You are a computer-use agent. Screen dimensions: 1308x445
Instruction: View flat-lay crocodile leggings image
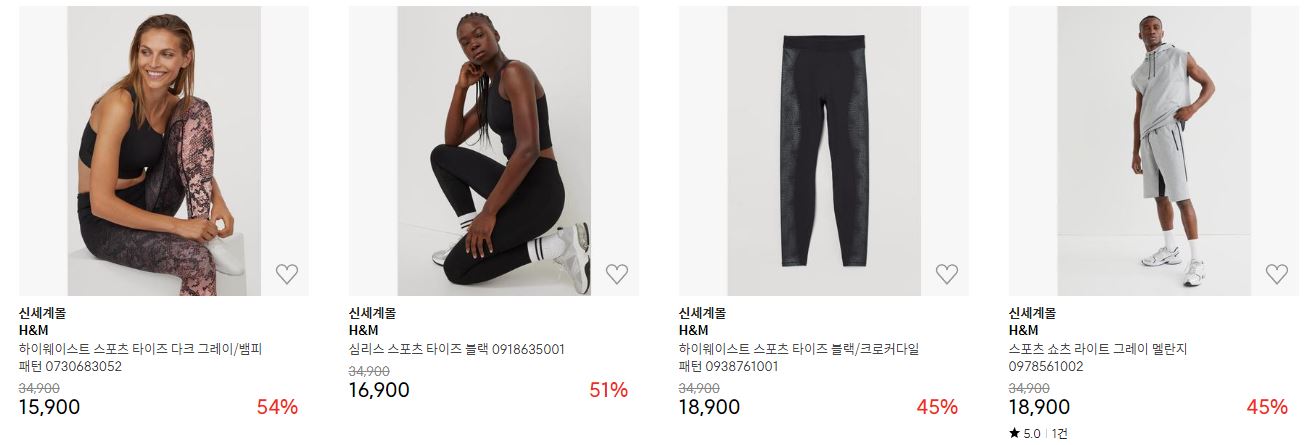(x=824, y=151)
